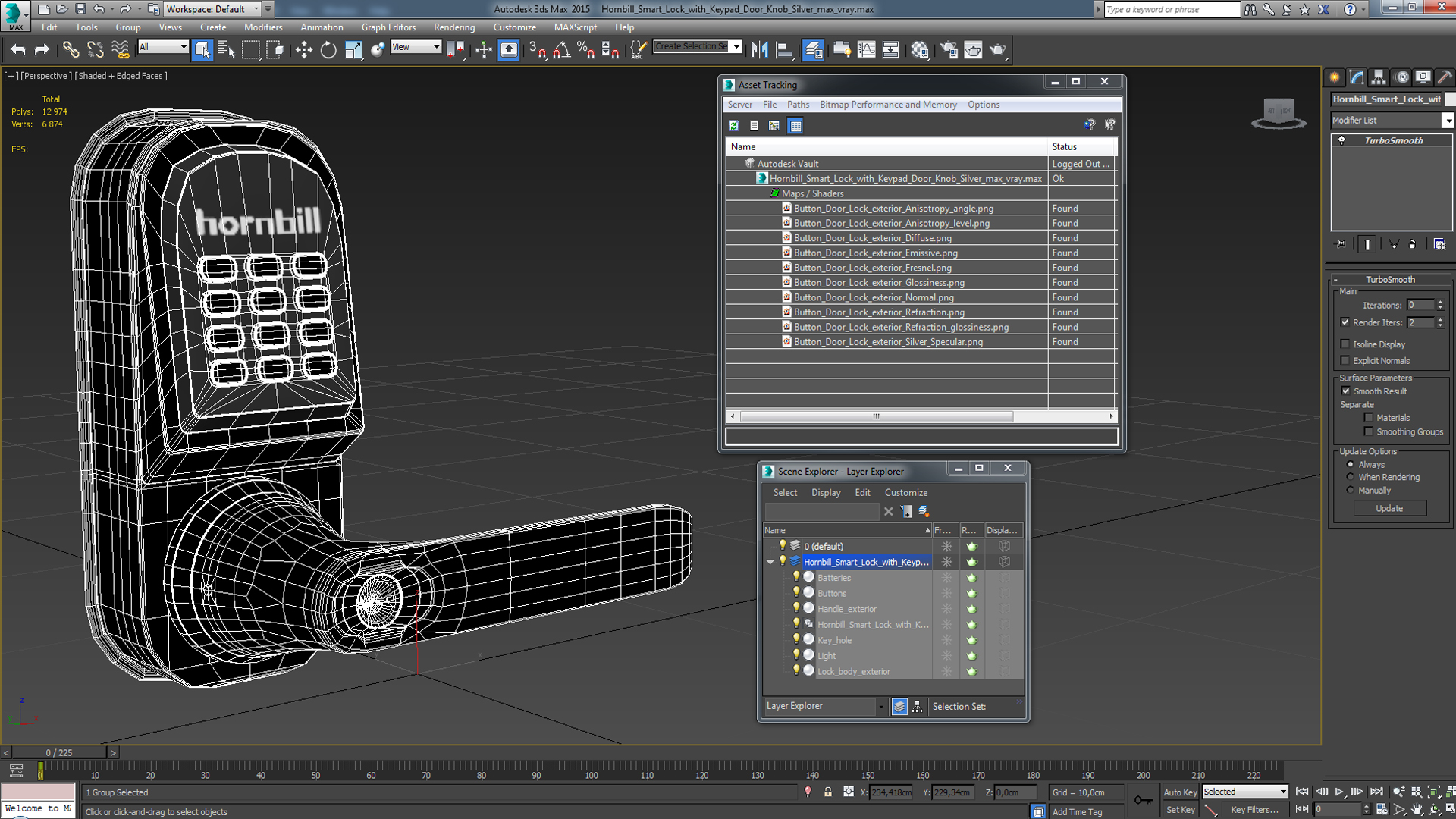Activate the Select and Rotate tool

(328, 50)
